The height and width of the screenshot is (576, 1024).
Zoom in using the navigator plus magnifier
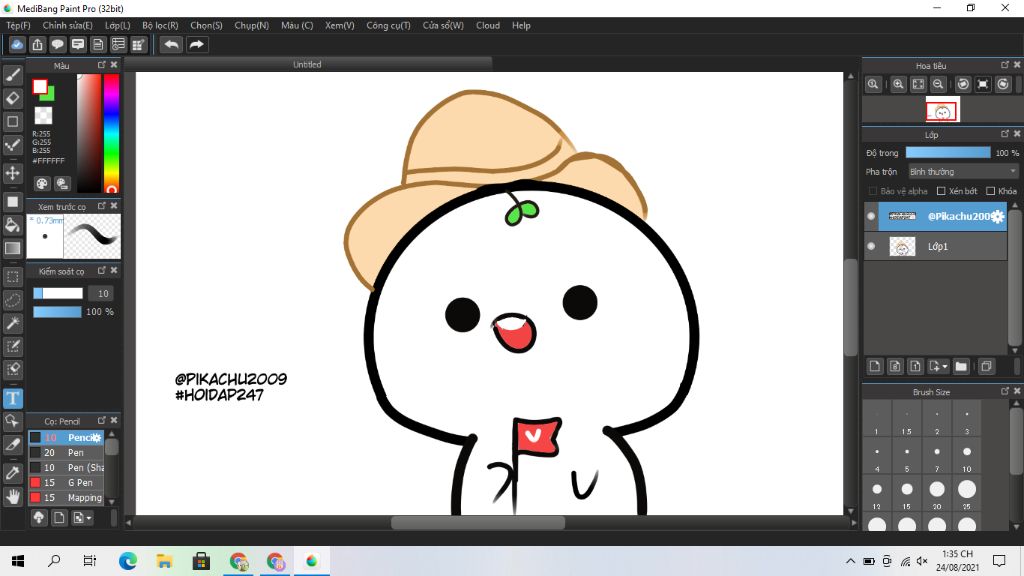click(899, 84)
